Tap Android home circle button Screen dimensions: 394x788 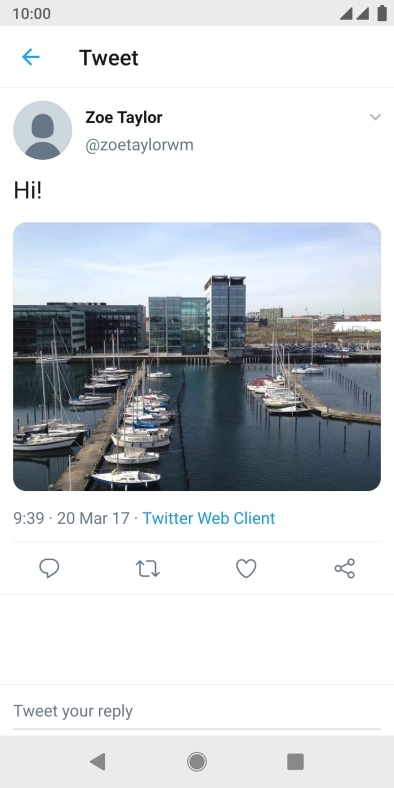point(197,762)
